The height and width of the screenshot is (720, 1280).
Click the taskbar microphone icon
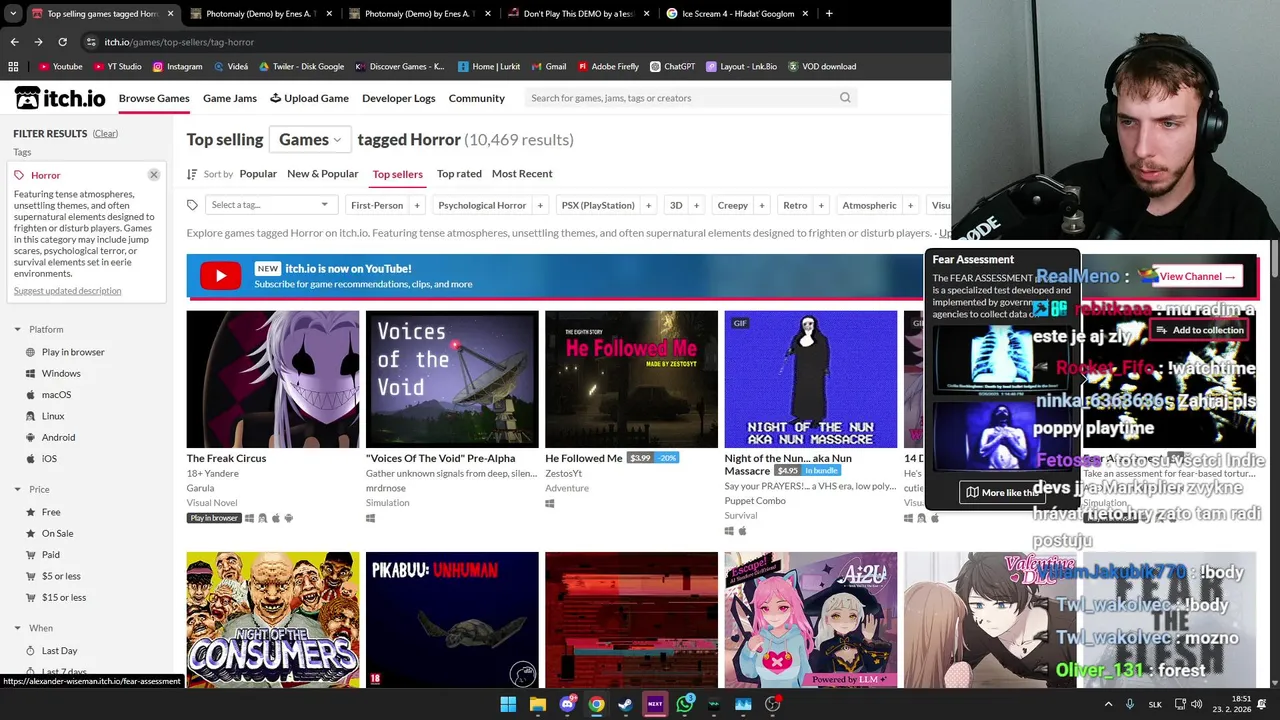(1130, 704)
